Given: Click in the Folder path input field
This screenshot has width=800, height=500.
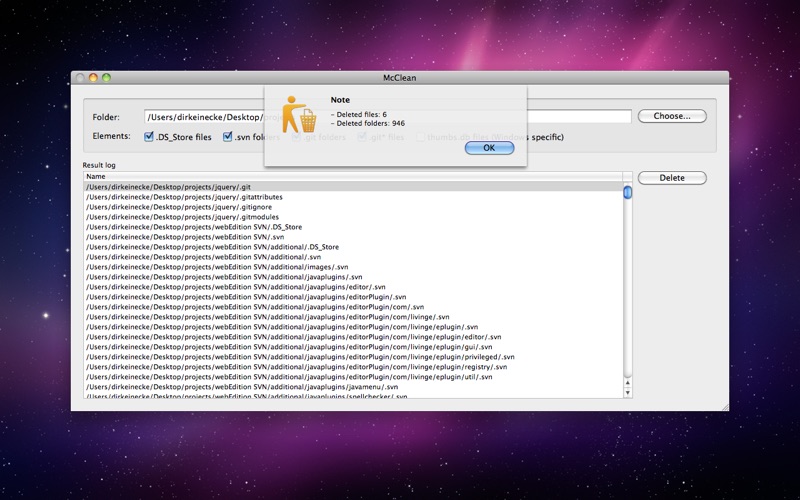Looking at the screenshot, I should (388, 117).
